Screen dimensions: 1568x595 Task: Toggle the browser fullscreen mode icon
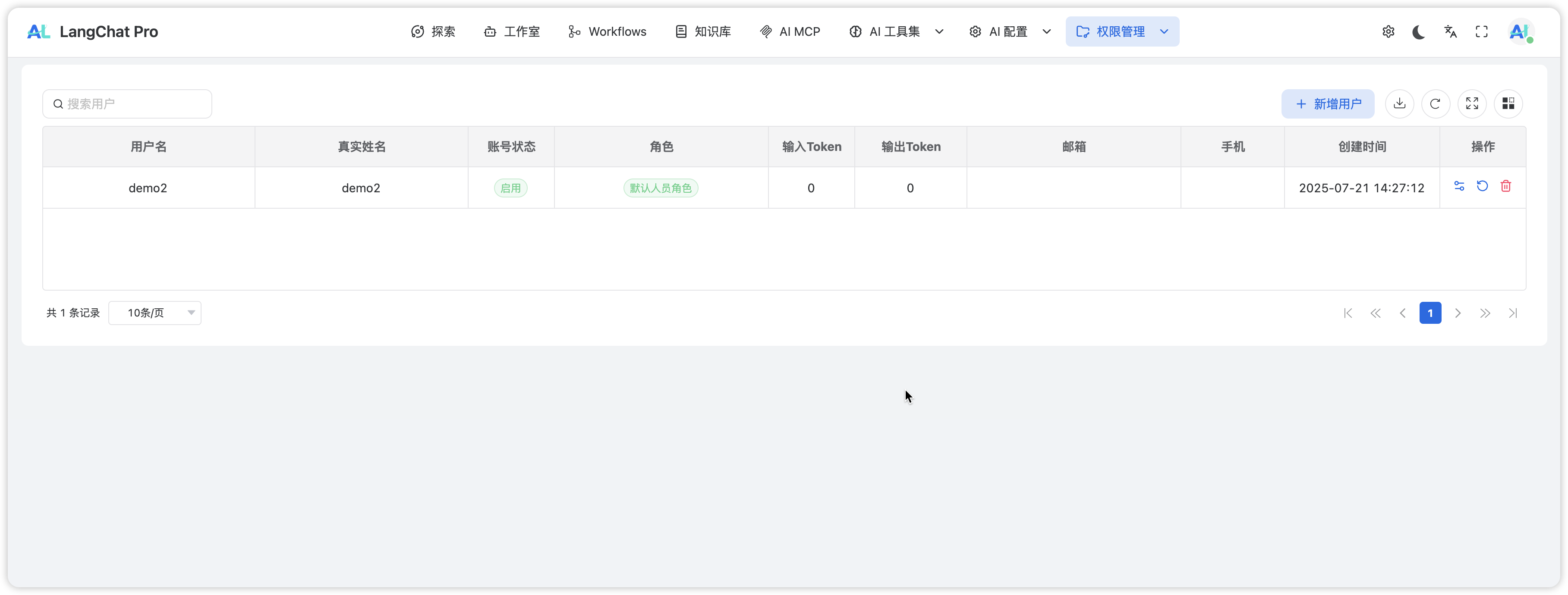(1482, 31)
